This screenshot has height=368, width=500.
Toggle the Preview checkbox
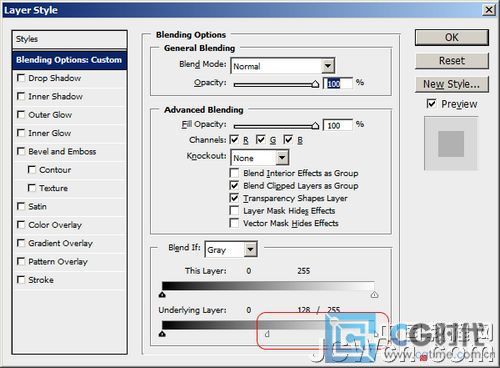coord(431,104)
